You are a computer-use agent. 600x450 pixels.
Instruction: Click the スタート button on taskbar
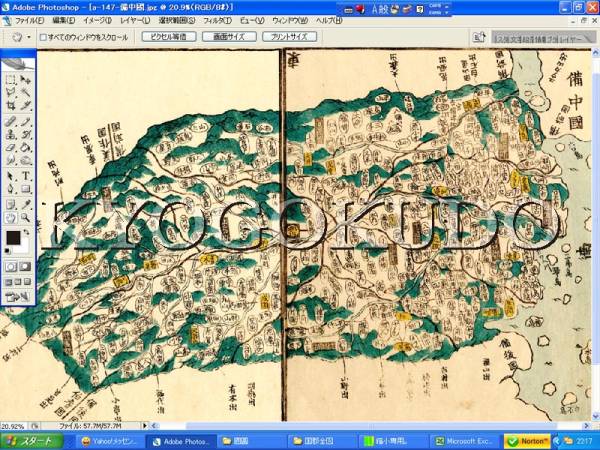pos(32,442)
